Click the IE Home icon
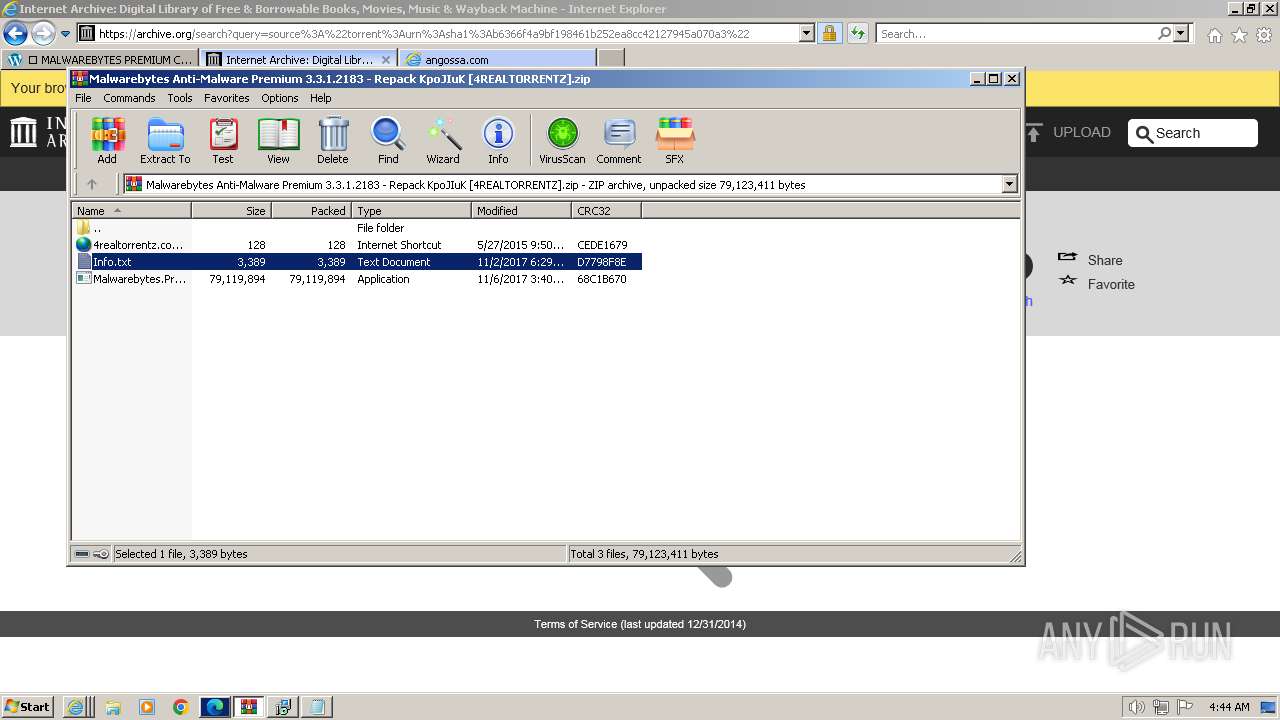The image size is (1280, 720). point(1214,35)
